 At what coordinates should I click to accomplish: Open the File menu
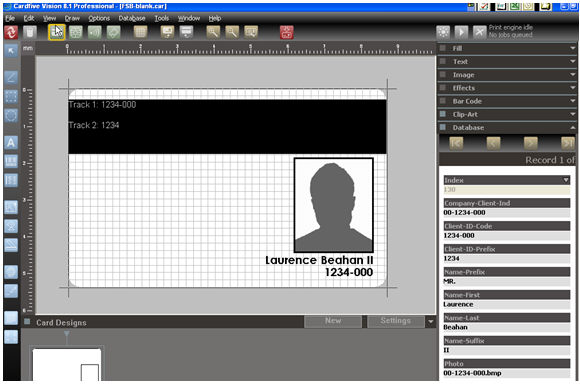click(10, 18)
